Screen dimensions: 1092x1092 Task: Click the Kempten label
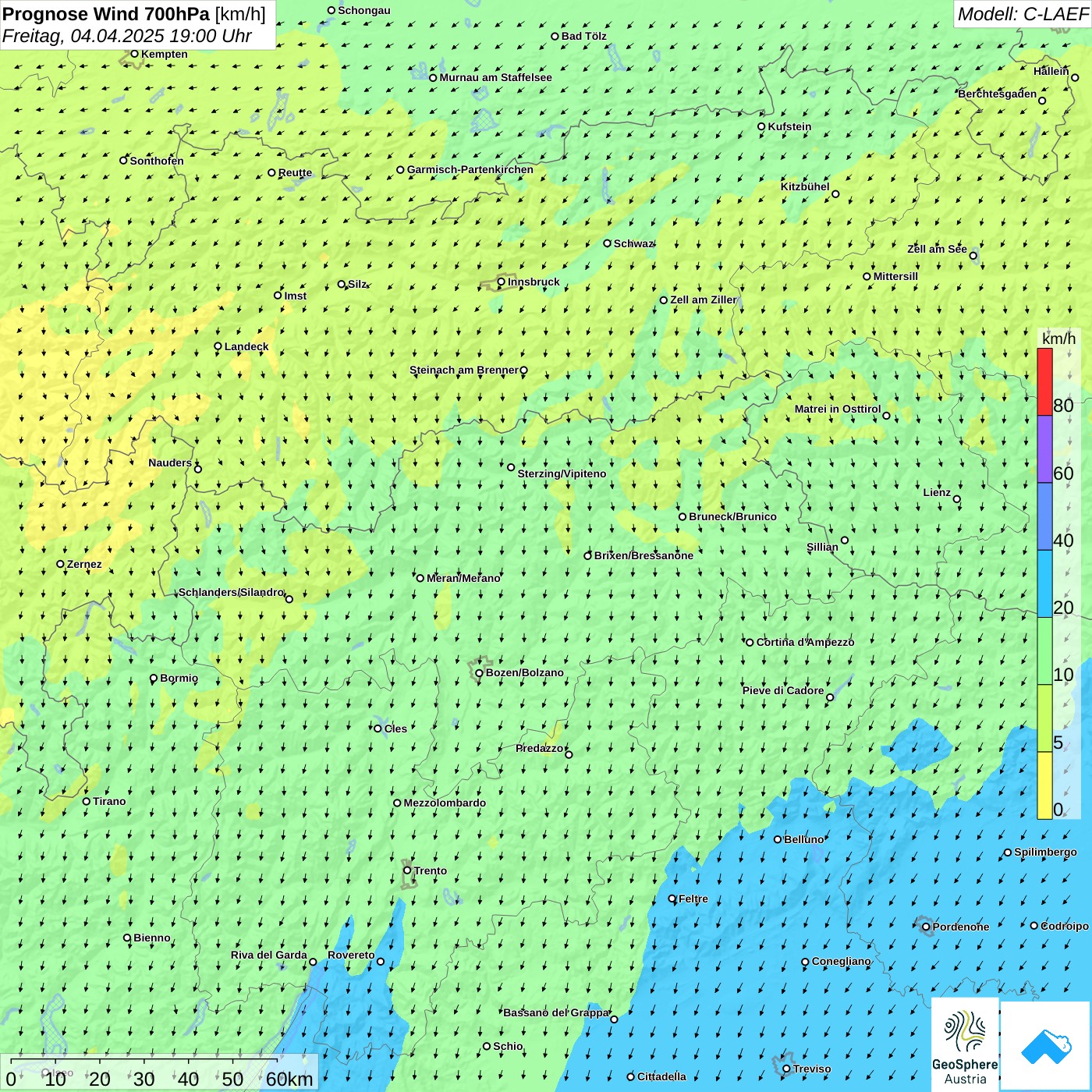(x=165, y=54)
